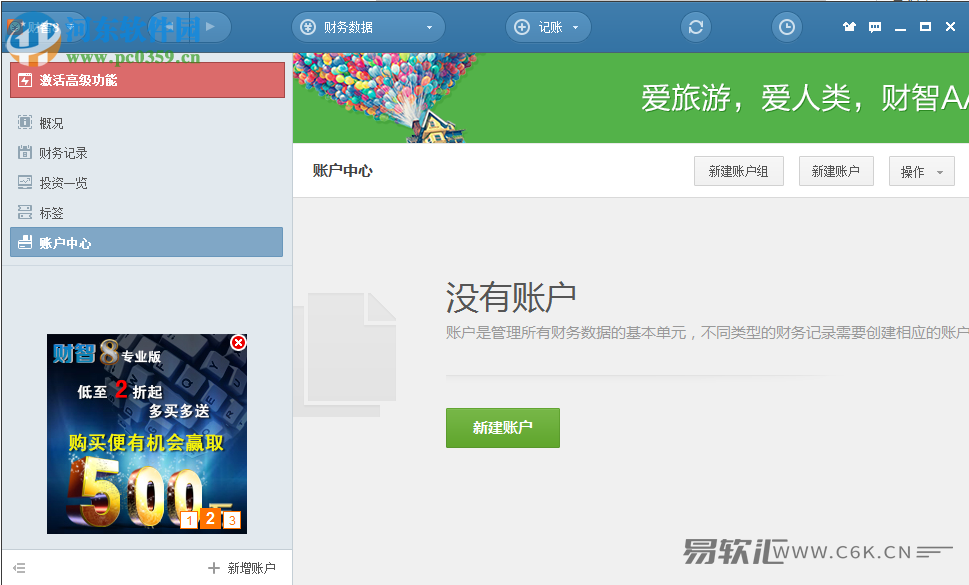Click the 标签 tags icon

pyautogui.click(x=25, y=213)
